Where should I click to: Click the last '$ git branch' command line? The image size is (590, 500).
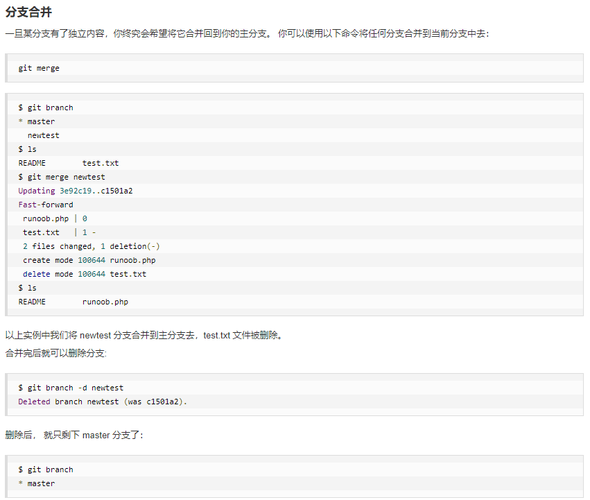point(46,470)
